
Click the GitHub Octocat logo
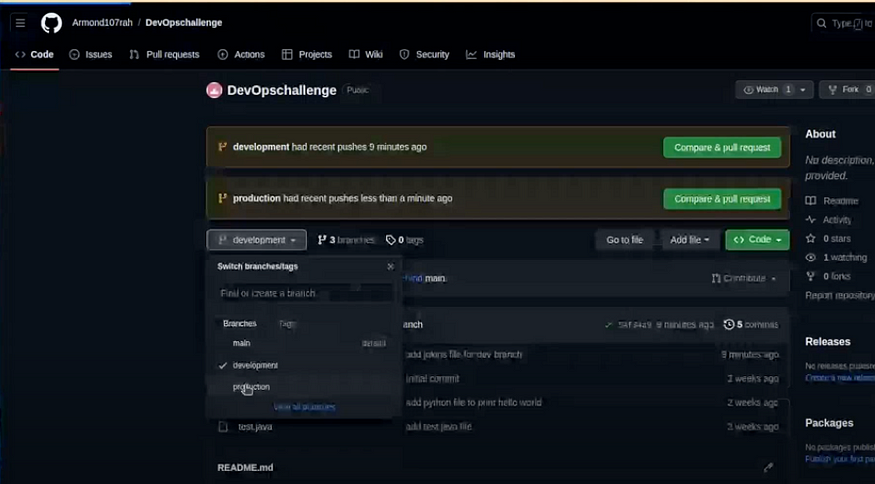coord(51,23)
